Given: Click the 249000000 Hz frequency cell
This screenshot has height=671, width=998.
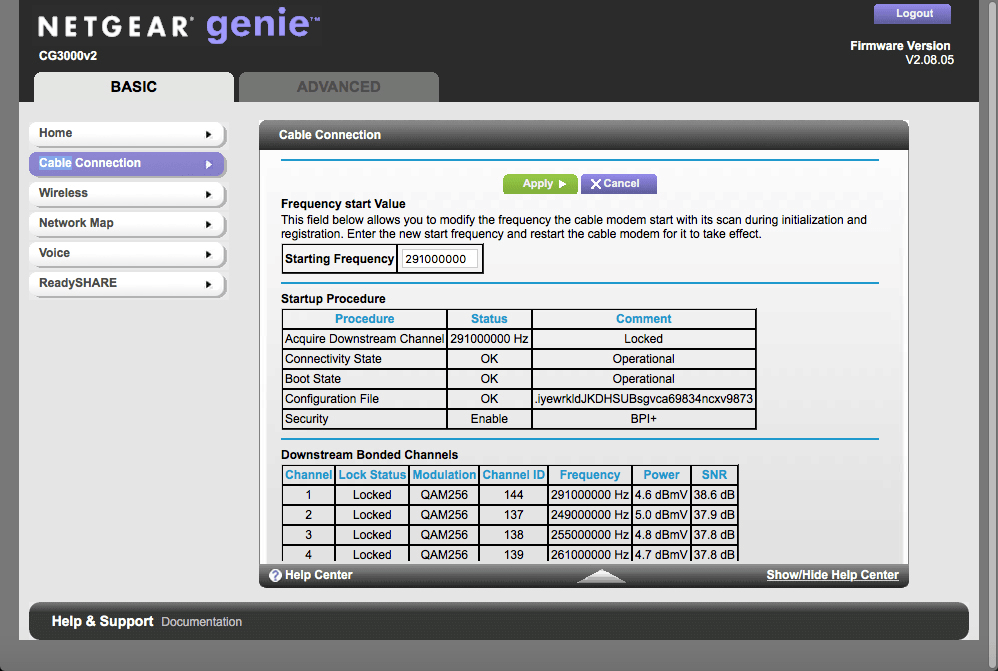Looking at the screenshot, I should coord(590,515).
